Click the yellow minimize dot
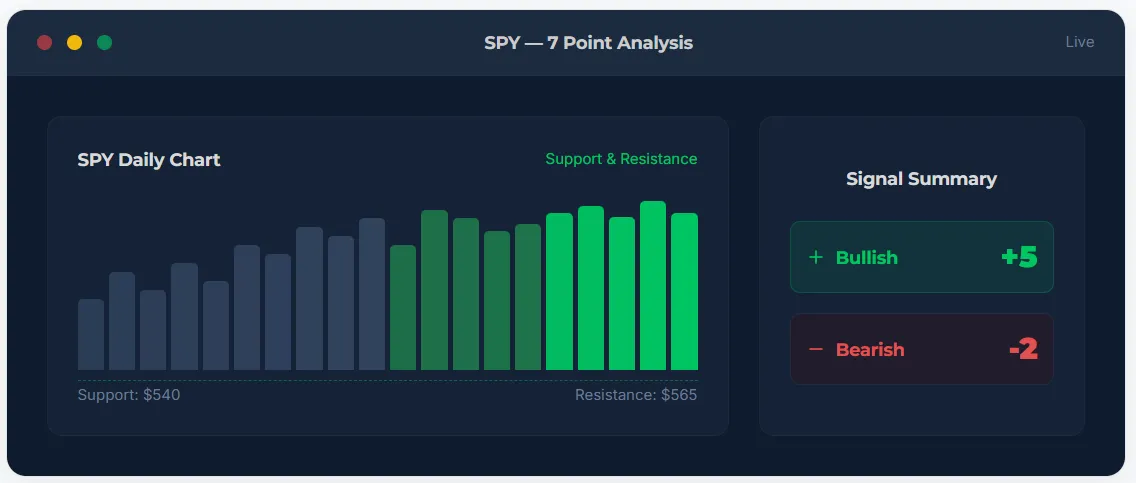This screenshot has width=1136, height=483. [x=75, y=43]
